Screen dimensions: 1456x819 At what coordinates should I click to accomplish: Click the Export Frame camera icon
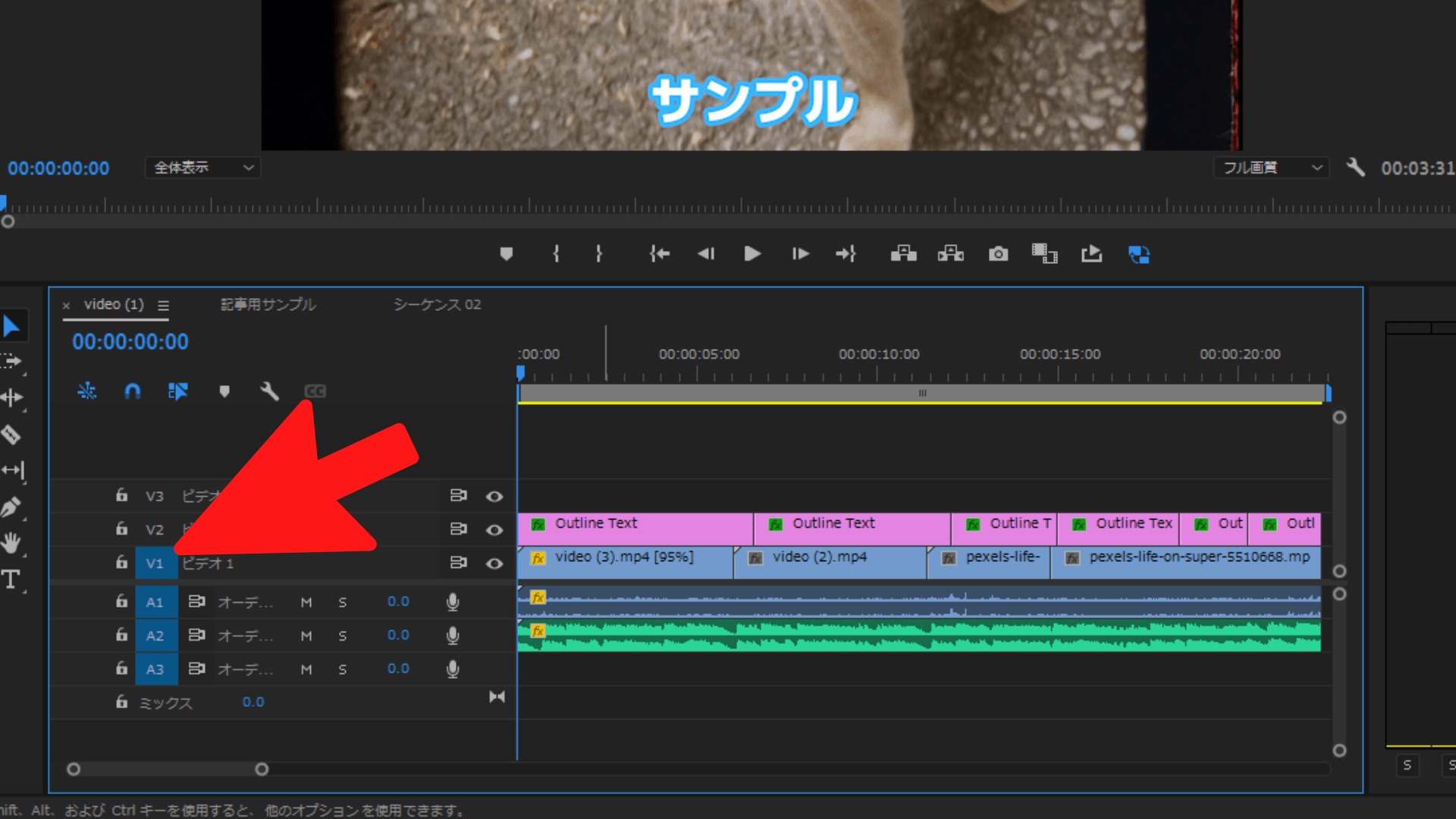click(x=998, y=254)
